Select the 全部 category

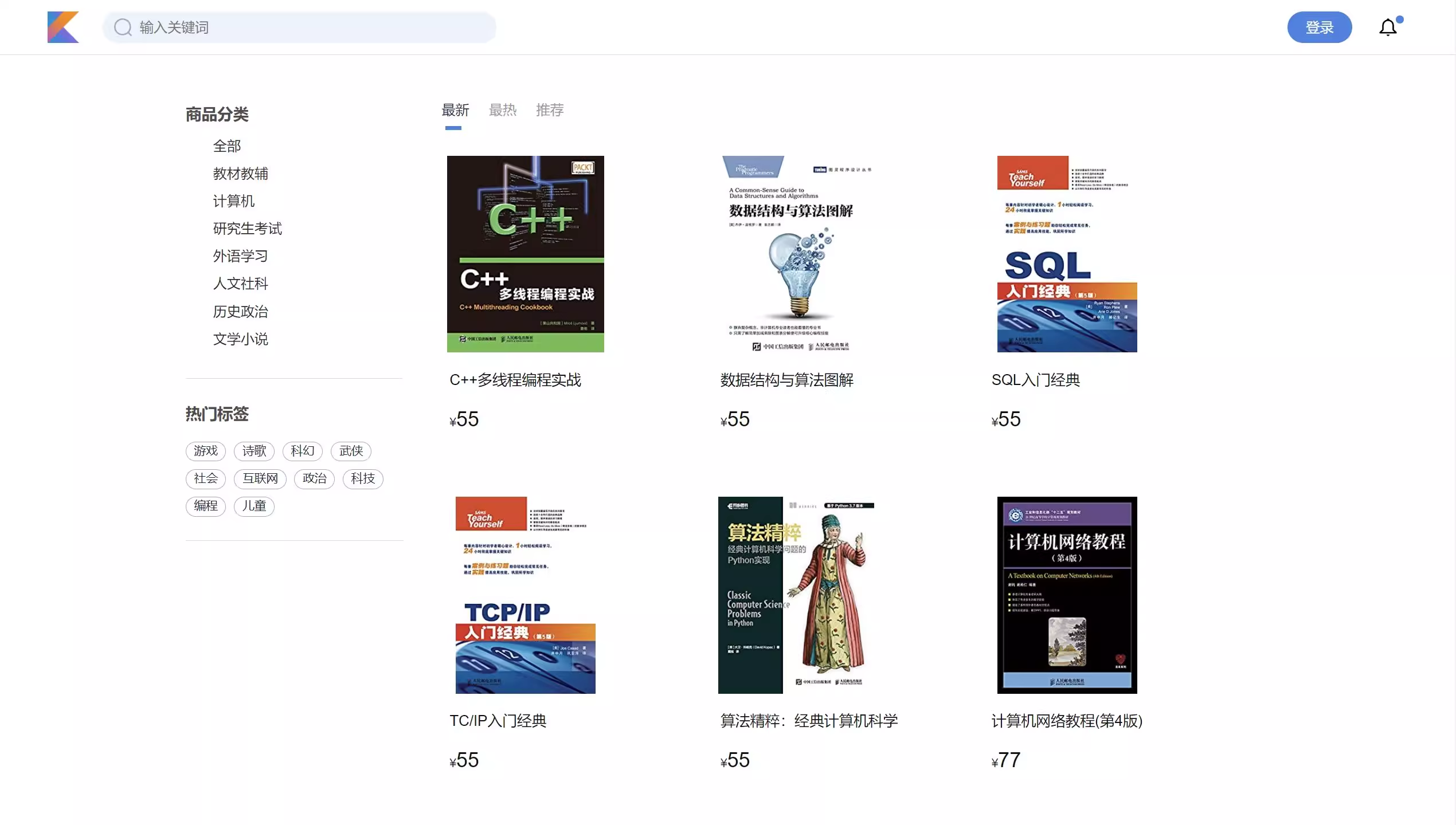[x=227, y=146]
